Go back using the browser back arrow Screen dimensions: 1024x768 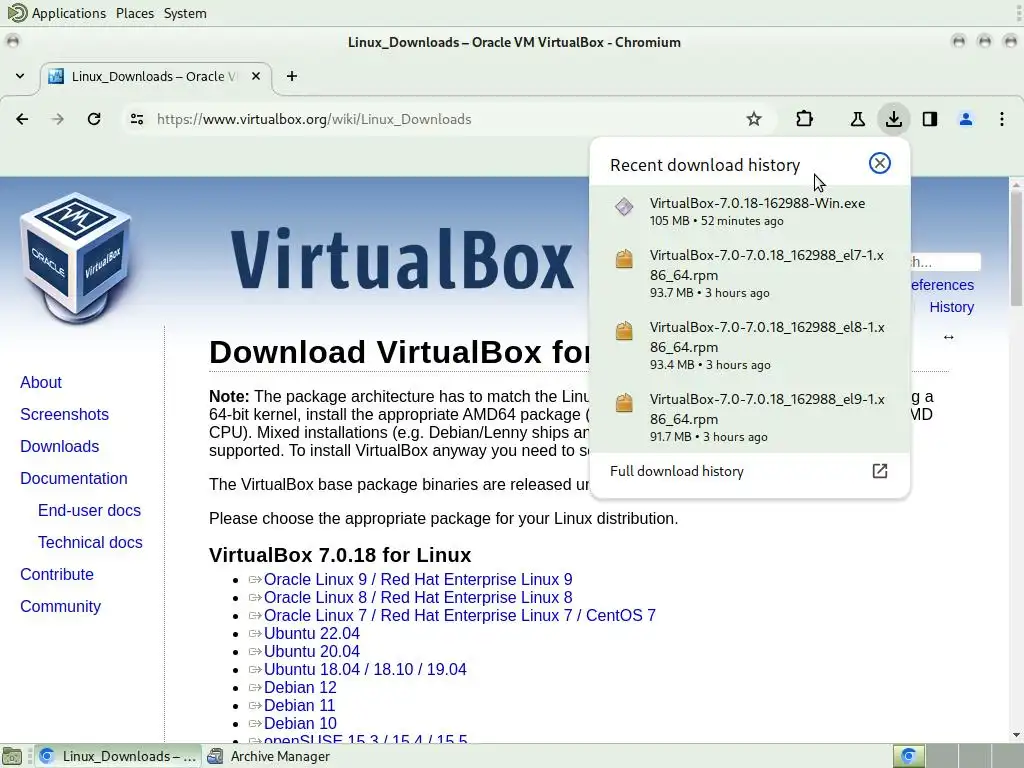coord(22,119)
